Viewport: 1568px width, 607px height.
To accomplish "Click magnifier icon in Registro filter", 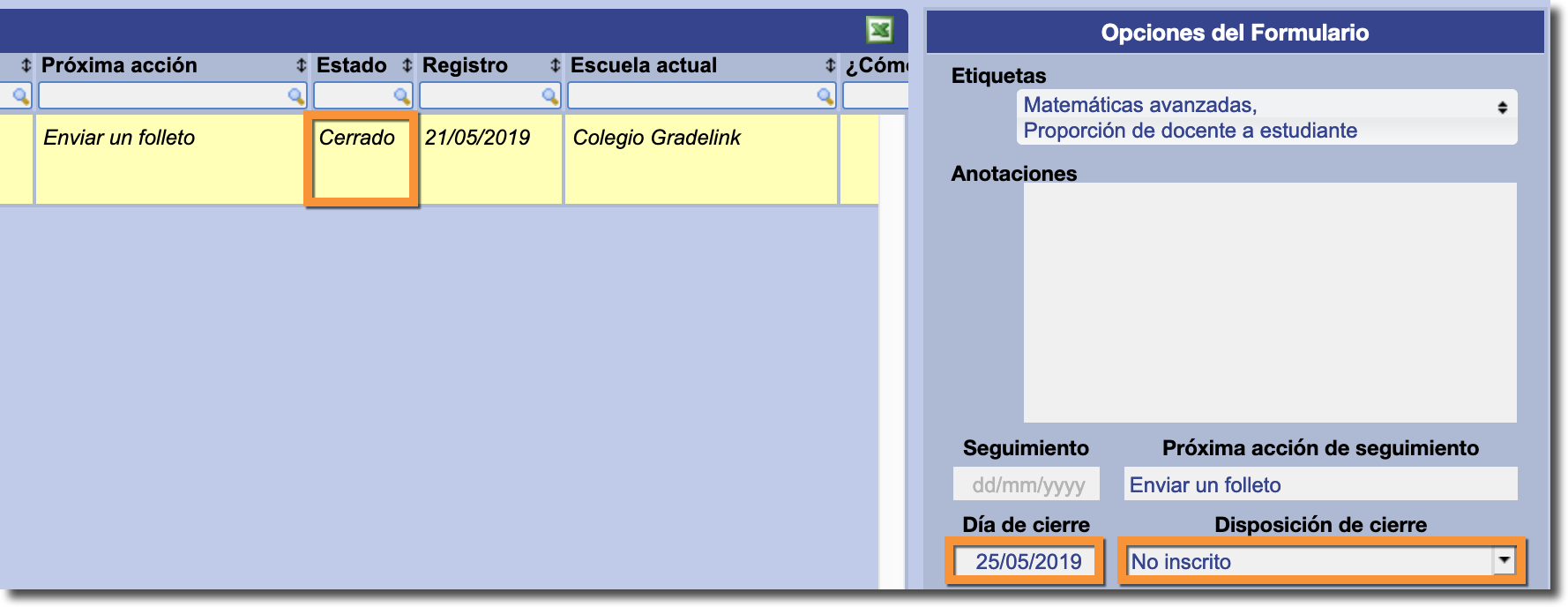I will coord(550,95).
